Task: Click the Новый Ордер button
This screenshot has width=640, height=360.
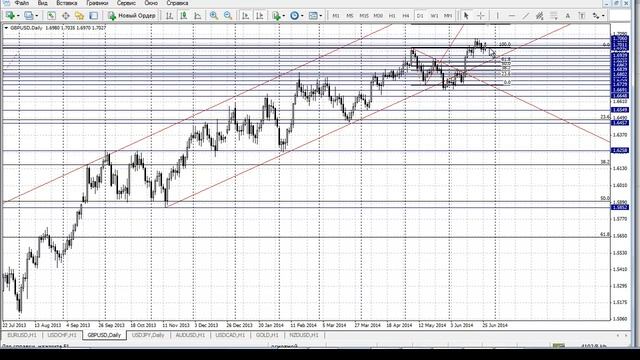Action: click(131, 16)
